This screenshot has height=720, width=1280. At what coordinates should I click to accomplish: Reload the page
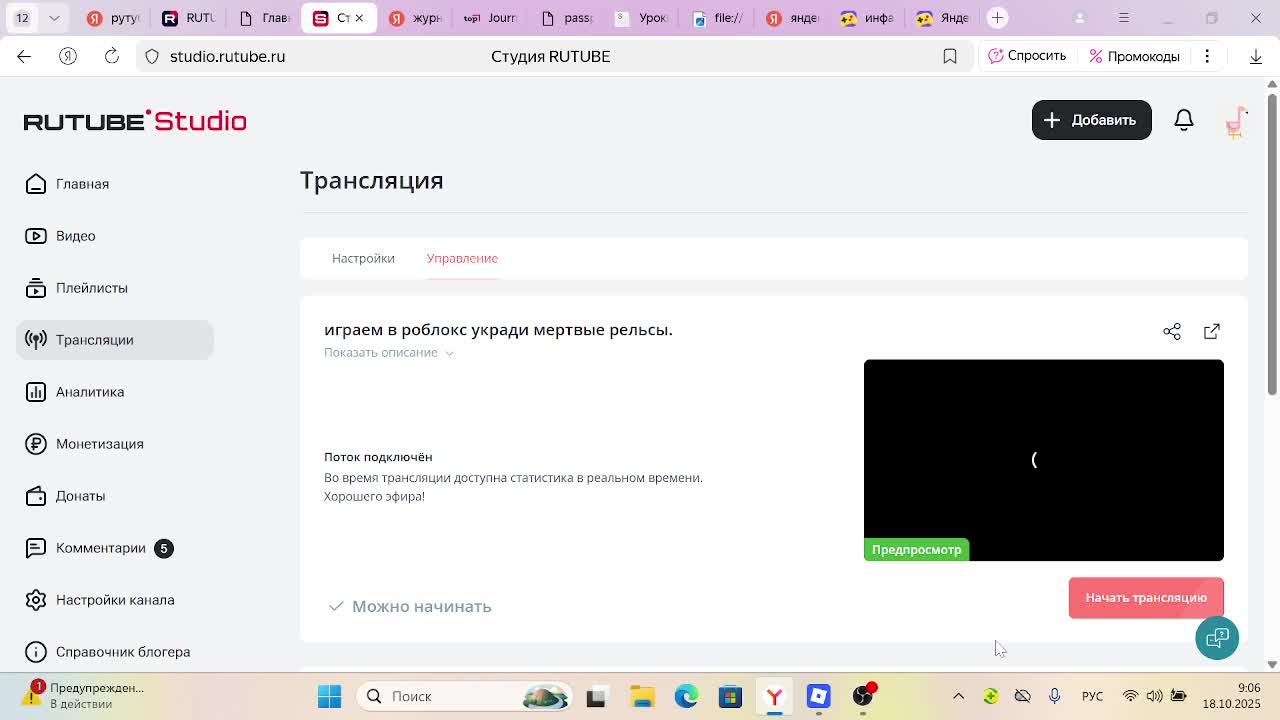(112, 56)
